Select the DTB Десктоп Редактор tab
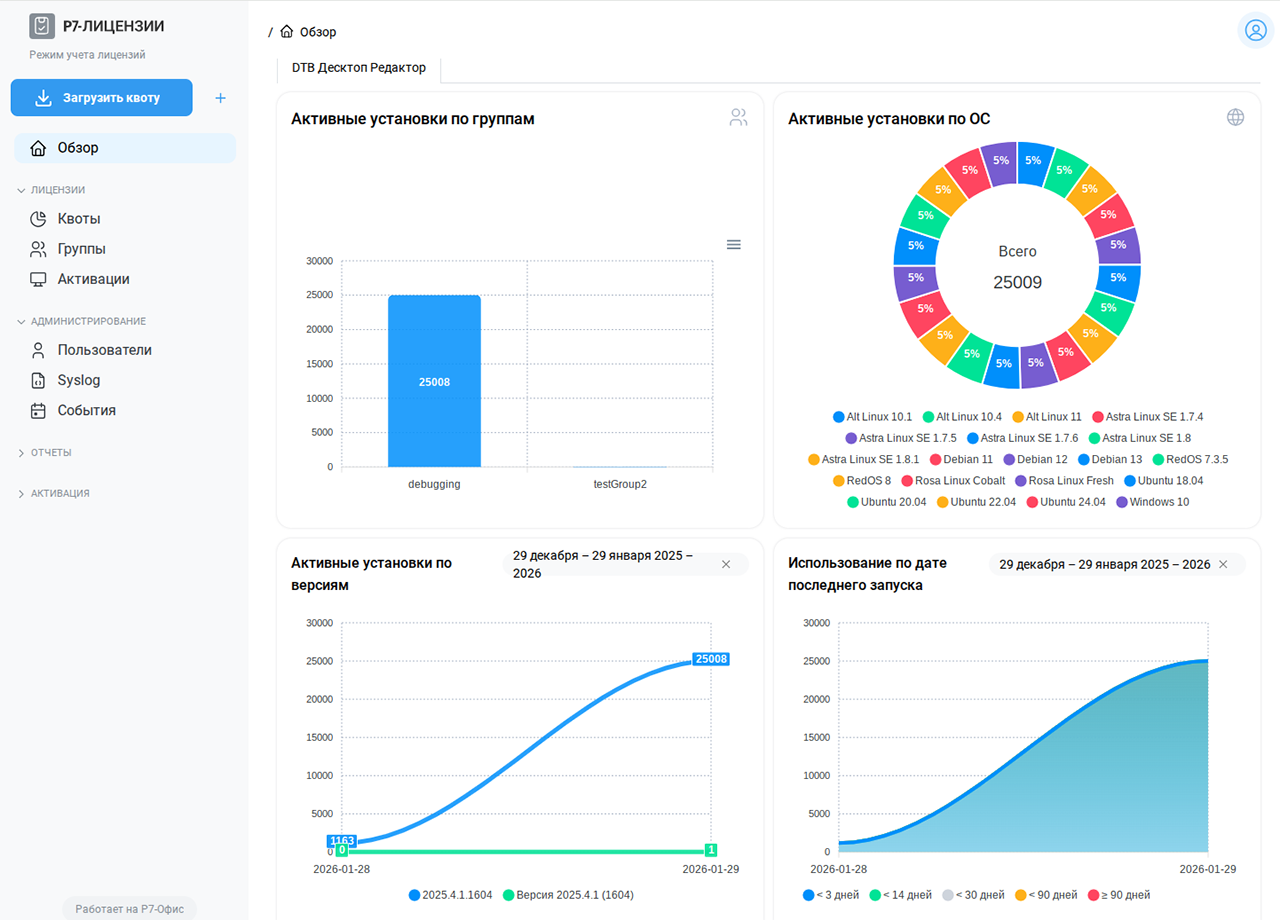The image size is (1280, 920). 358,68
